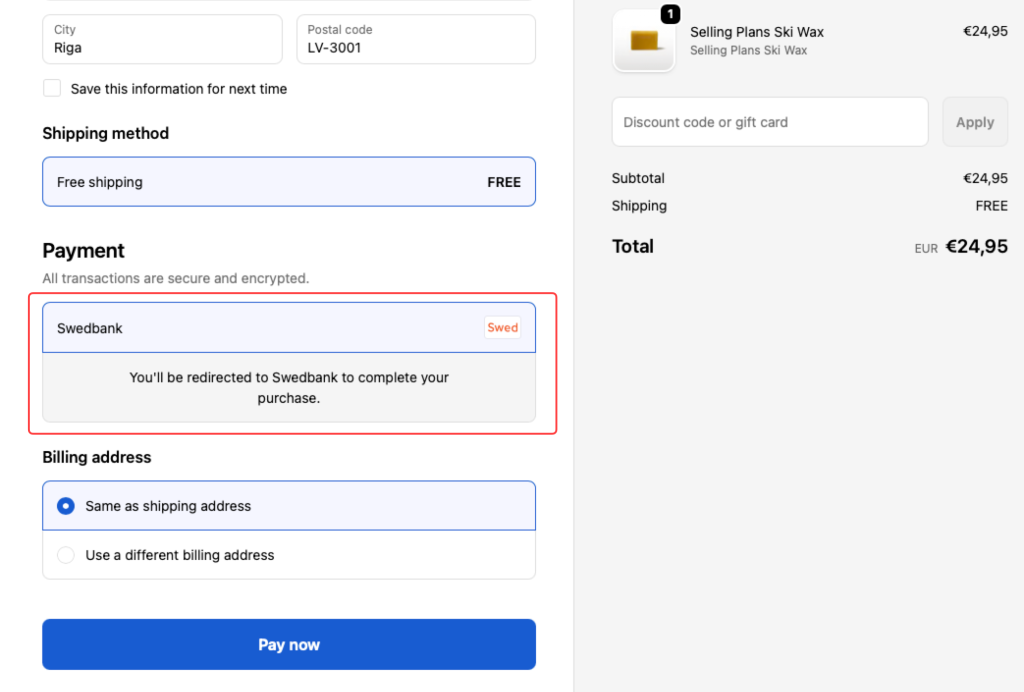Click the Selling Plans Ski Wax product title

(757, 32)
